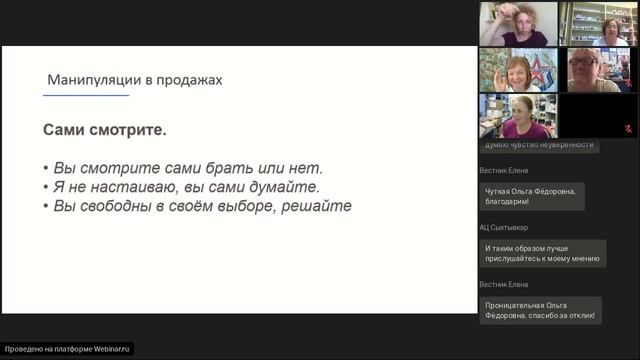This screenshot has width=640, height=360.
Task: Click muted microphone icon on glasses participant tile
Action: (628, 83)
